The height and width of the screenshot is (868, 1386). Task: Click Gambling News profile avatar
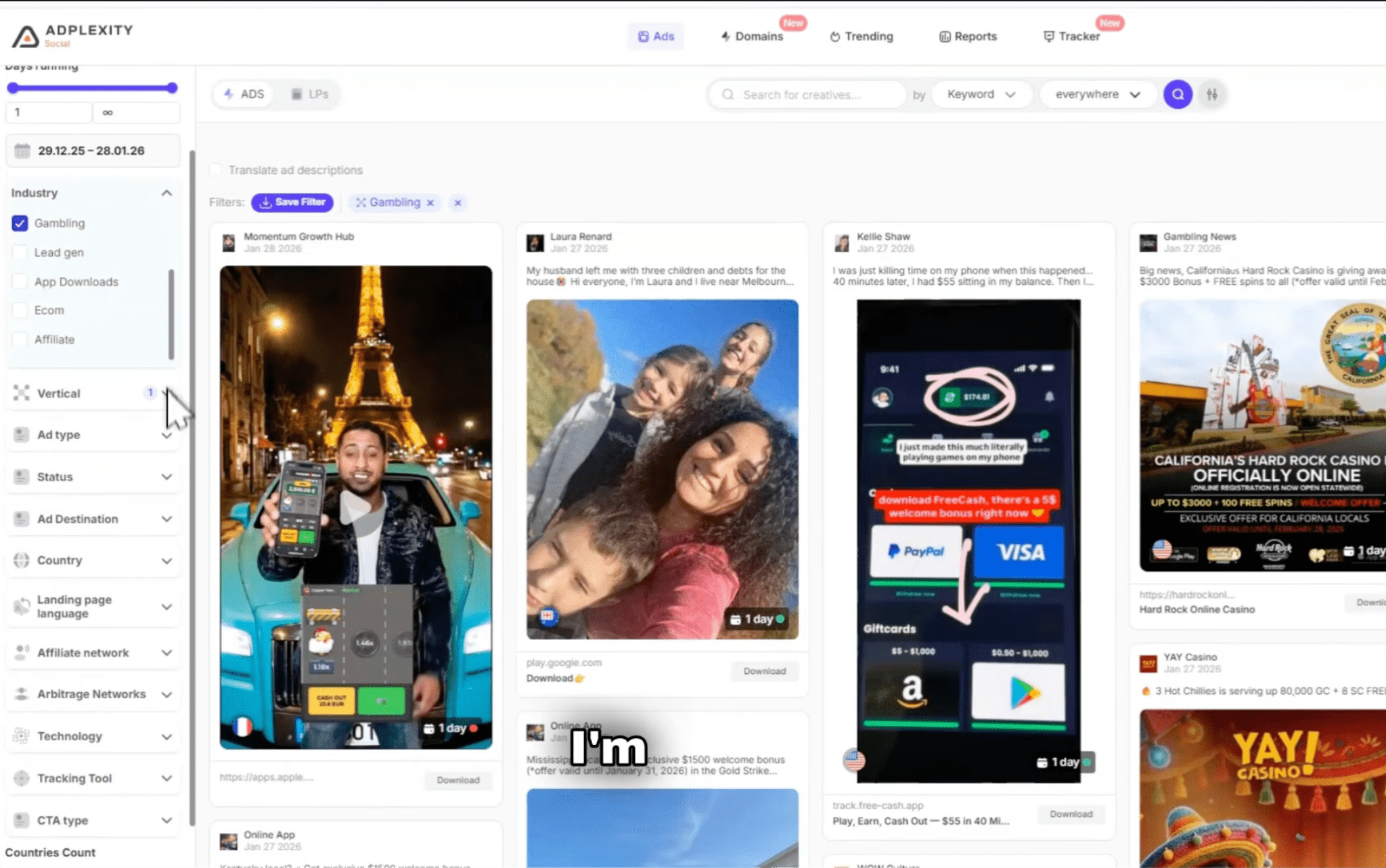[x=1148, y=243]
